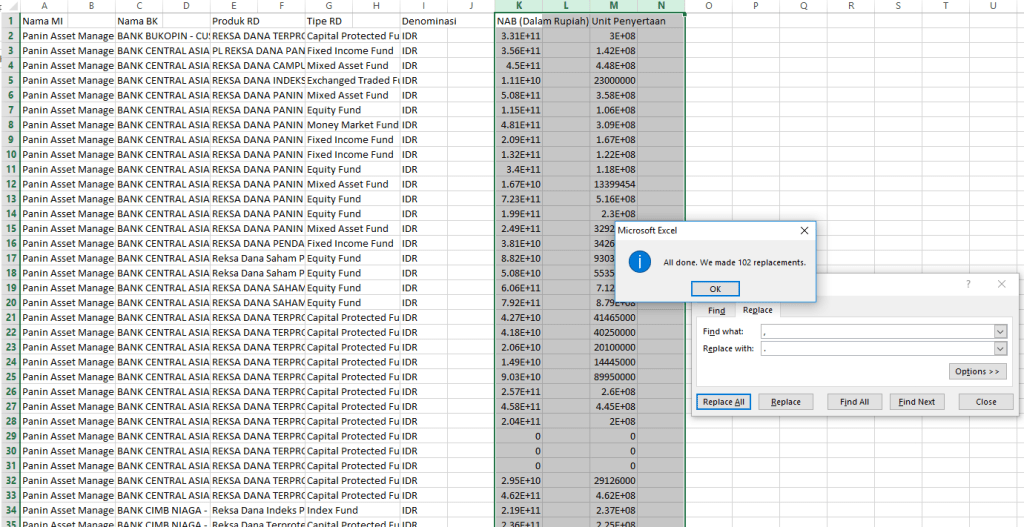The height and width of the screenshot is (527, 1024).
Task: Switch to the Find tab
Action: click(717, 311)
